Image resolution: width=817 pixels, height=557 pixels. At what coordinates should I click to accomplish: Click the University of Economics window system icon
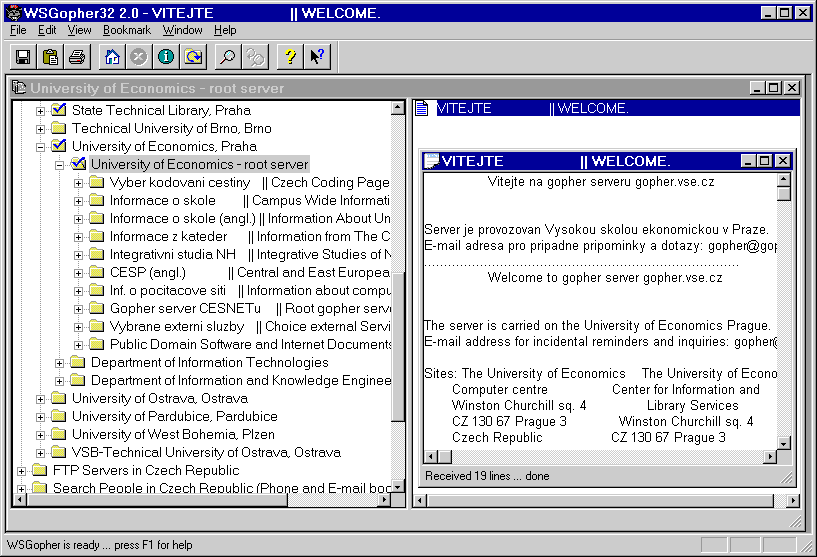19,88
